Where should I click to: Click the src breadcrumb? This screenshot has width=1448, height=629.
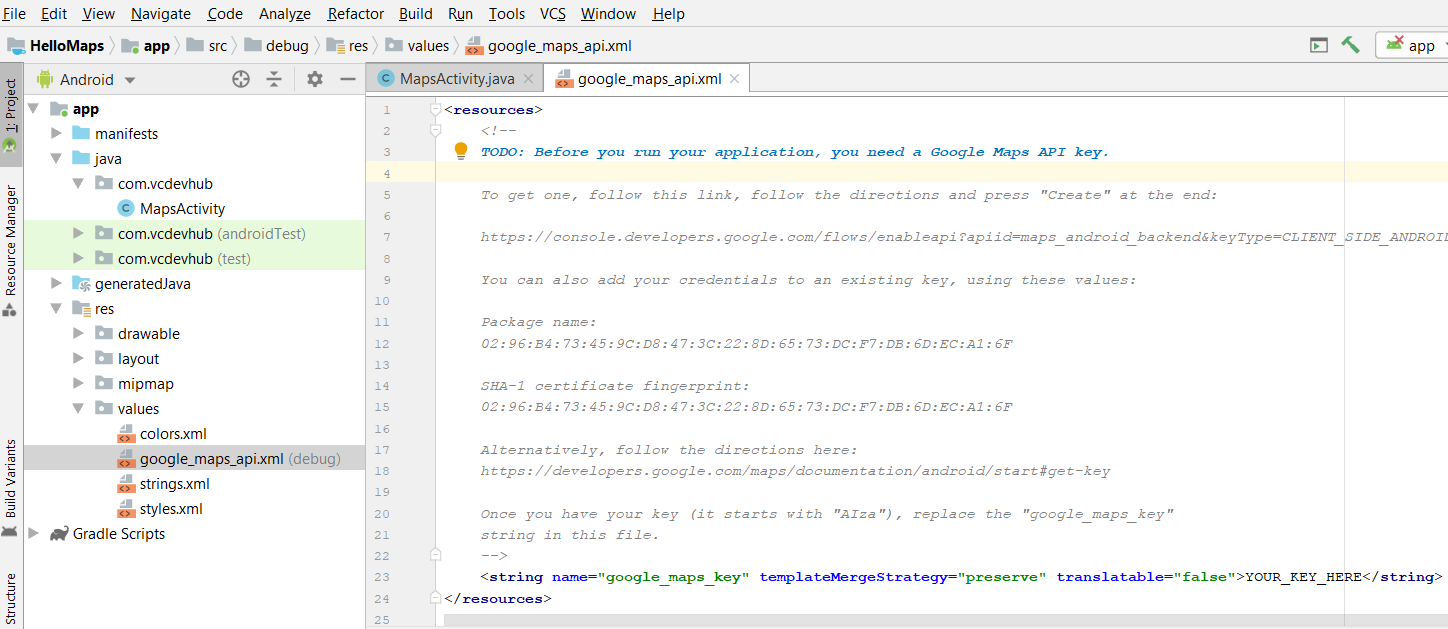[x=208, y=46]
